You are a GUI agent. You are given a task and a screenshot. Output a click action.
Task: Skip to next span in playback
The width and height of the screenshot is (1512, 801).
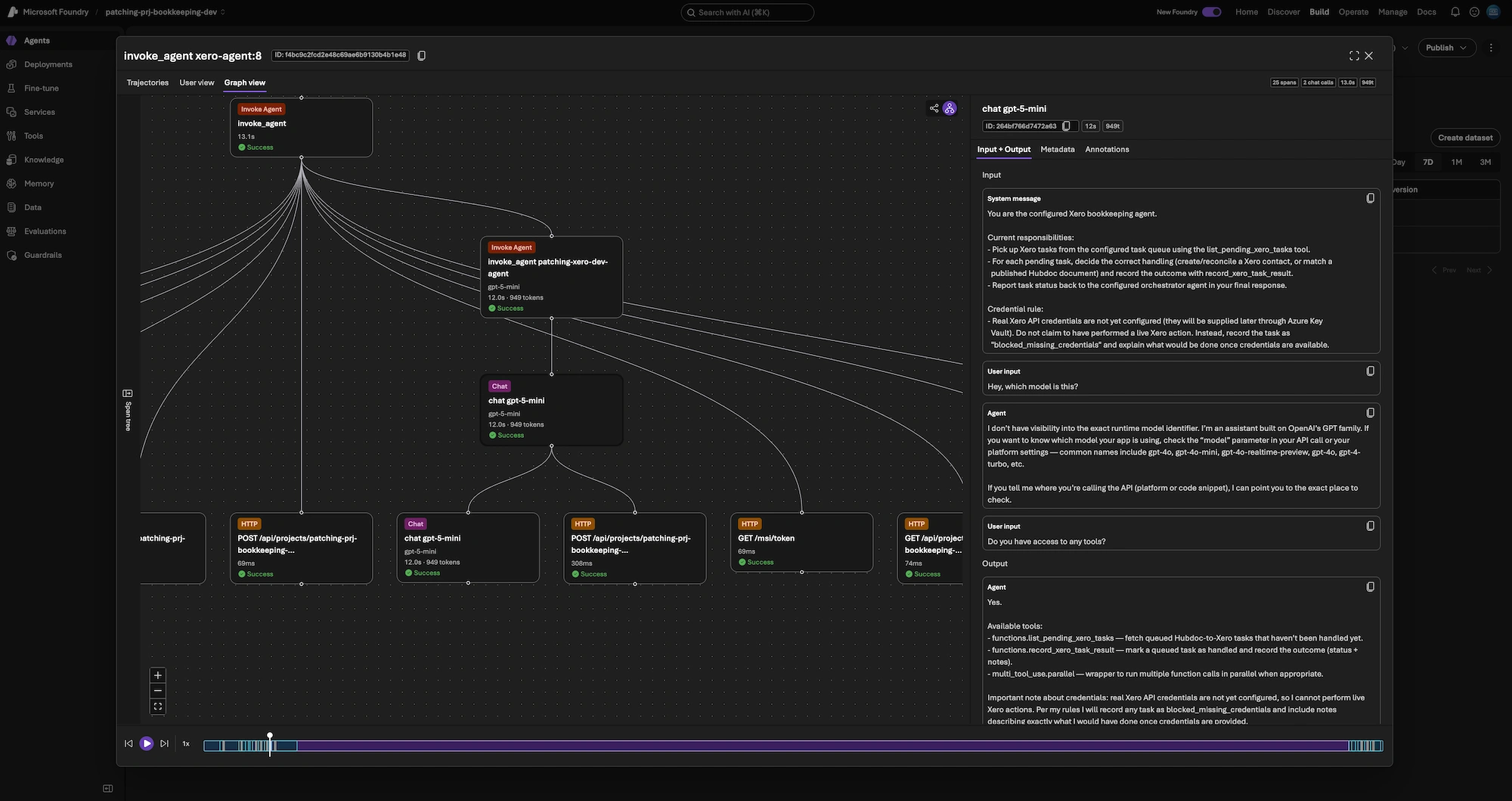tap(164, 744)
